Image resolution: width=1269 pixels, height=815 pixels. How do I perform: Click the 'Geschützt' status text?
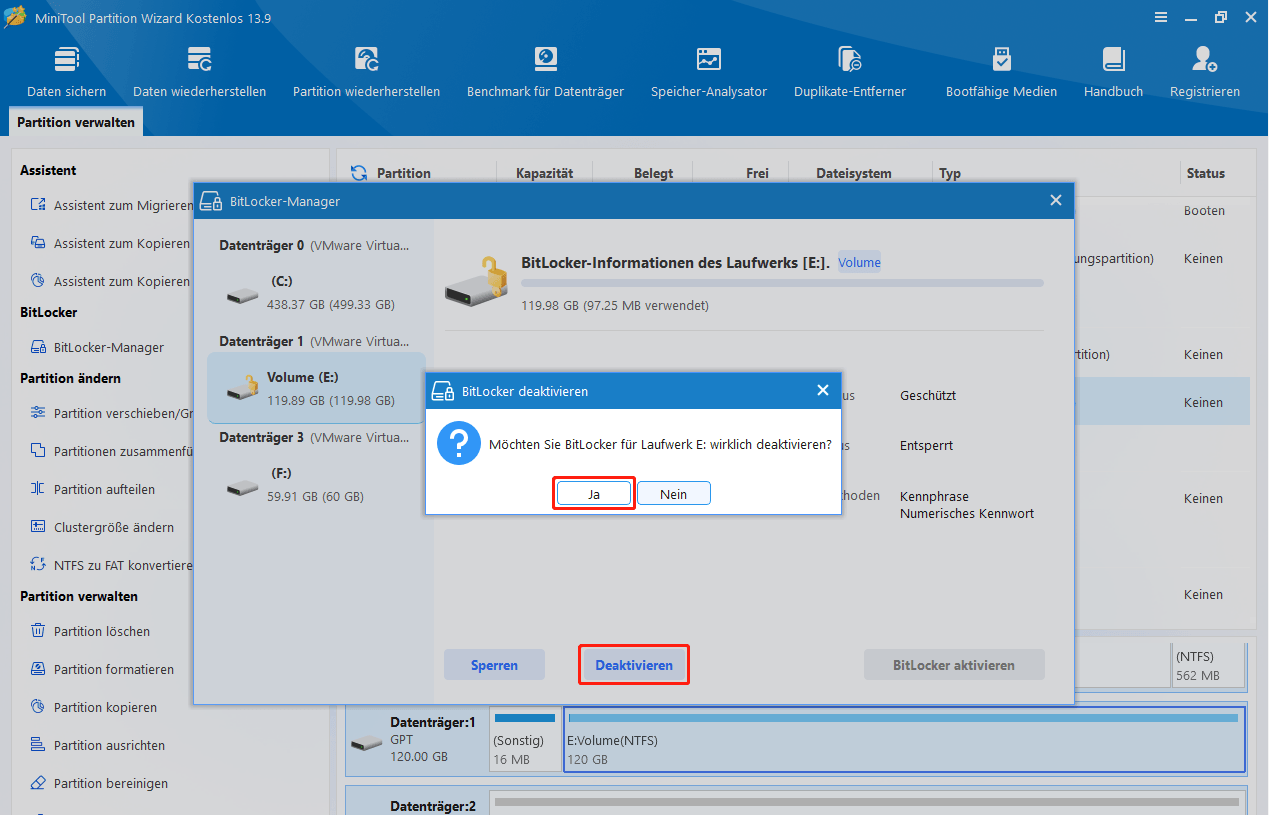[x=928, y=395]
